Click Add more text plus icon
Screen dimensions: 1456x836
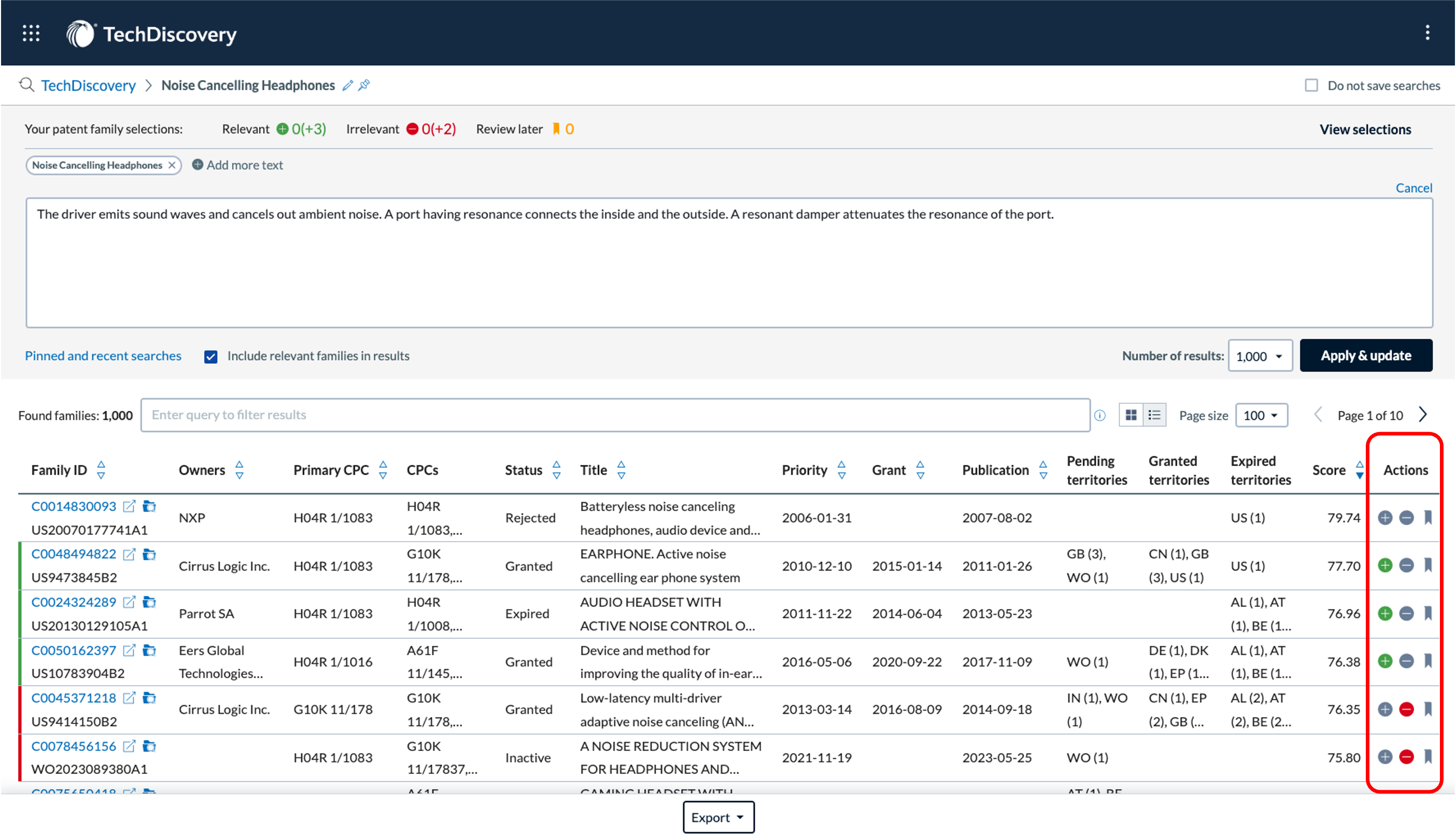[x=197, y=165]
